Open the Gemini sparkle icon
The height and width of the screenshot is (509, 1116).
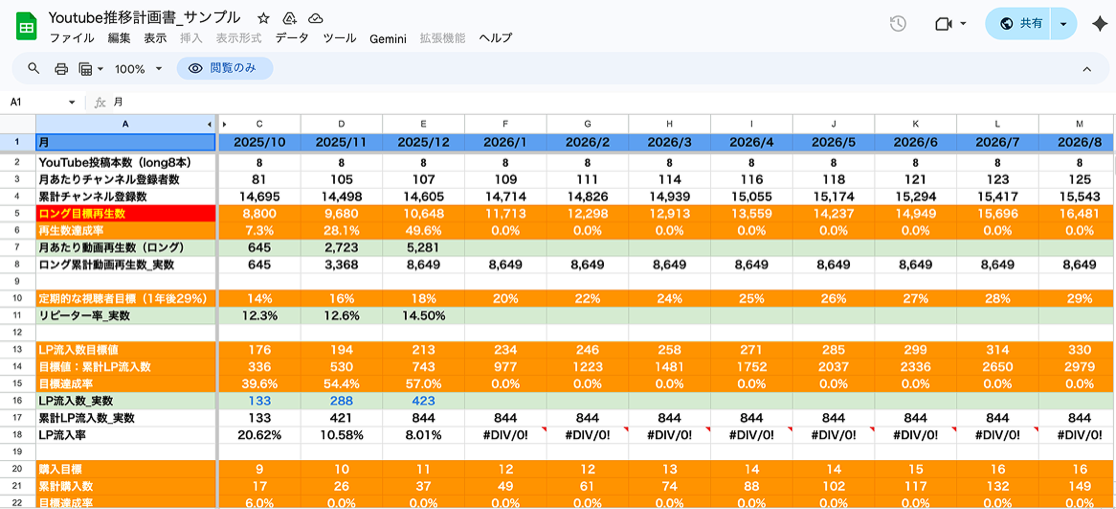(x=1098, y=23)
